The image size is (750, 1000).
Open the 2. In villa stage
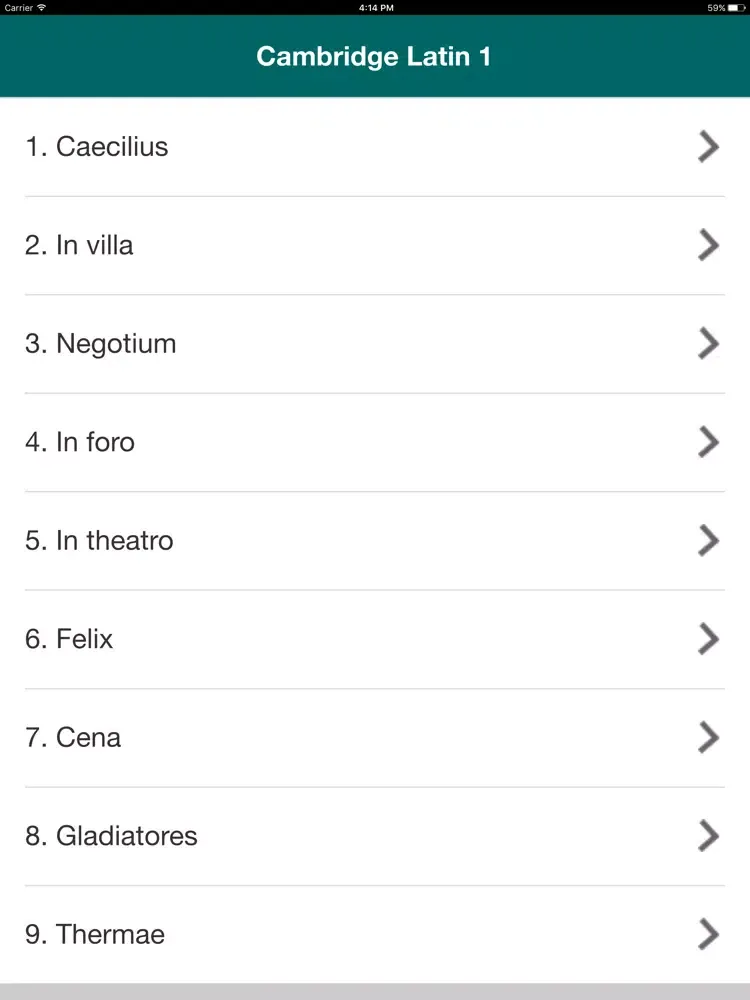point(80,245)
